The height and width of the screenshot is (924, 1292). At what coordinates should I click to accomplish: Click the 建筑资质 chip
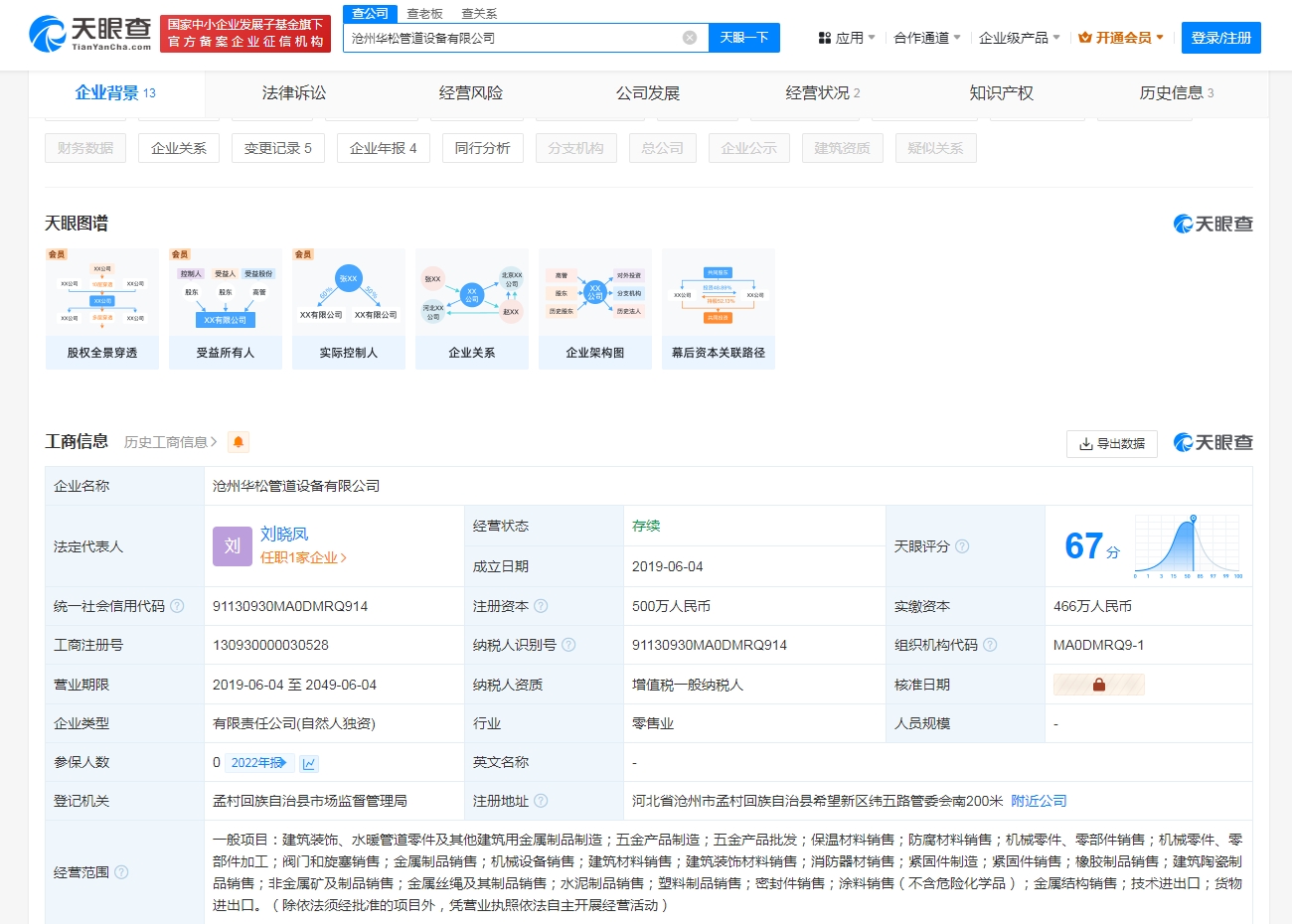tap(843, 148)
